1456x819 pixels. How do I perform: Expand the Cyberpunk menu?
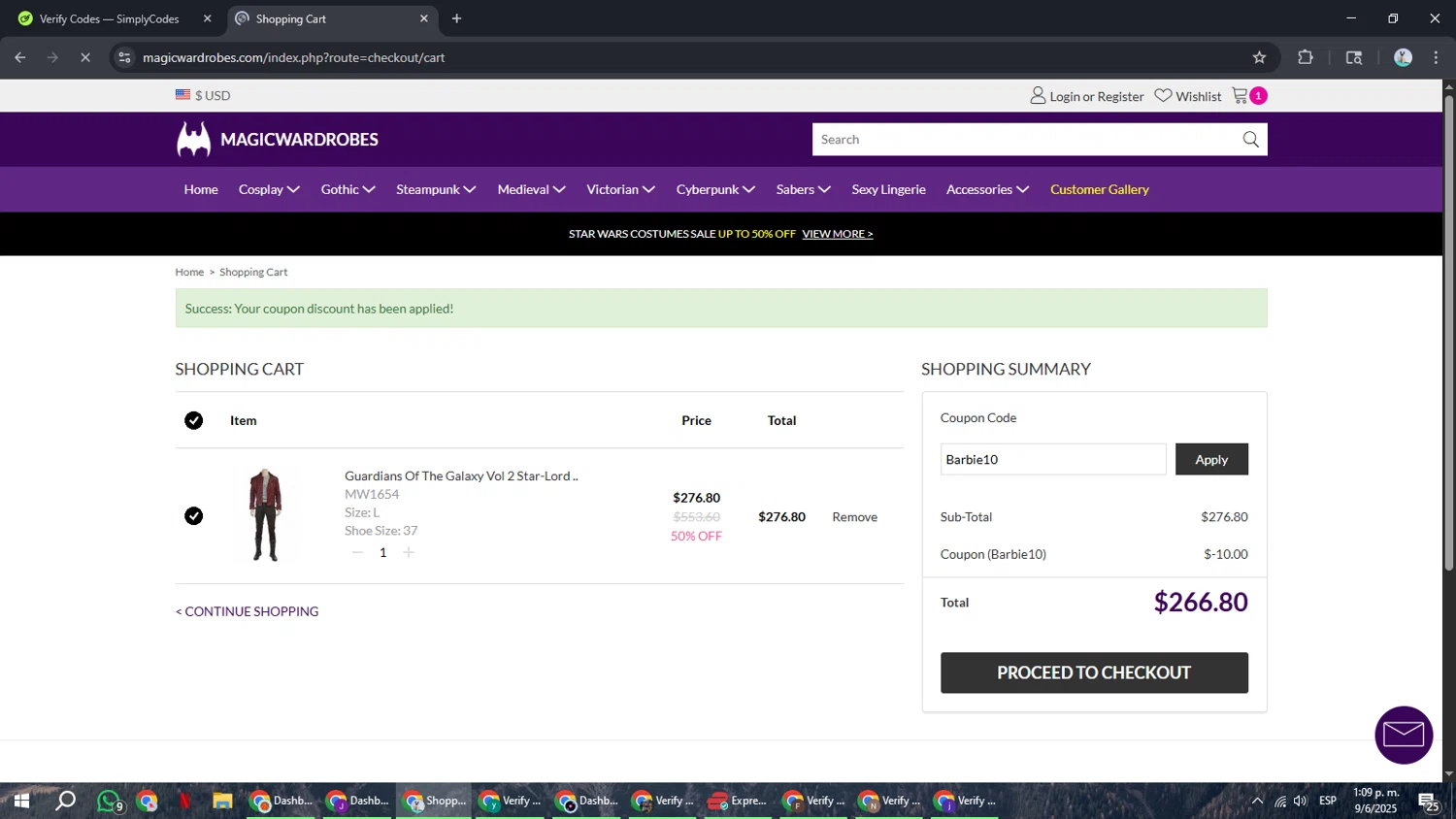pyautogui.click(x=716, y=189)
